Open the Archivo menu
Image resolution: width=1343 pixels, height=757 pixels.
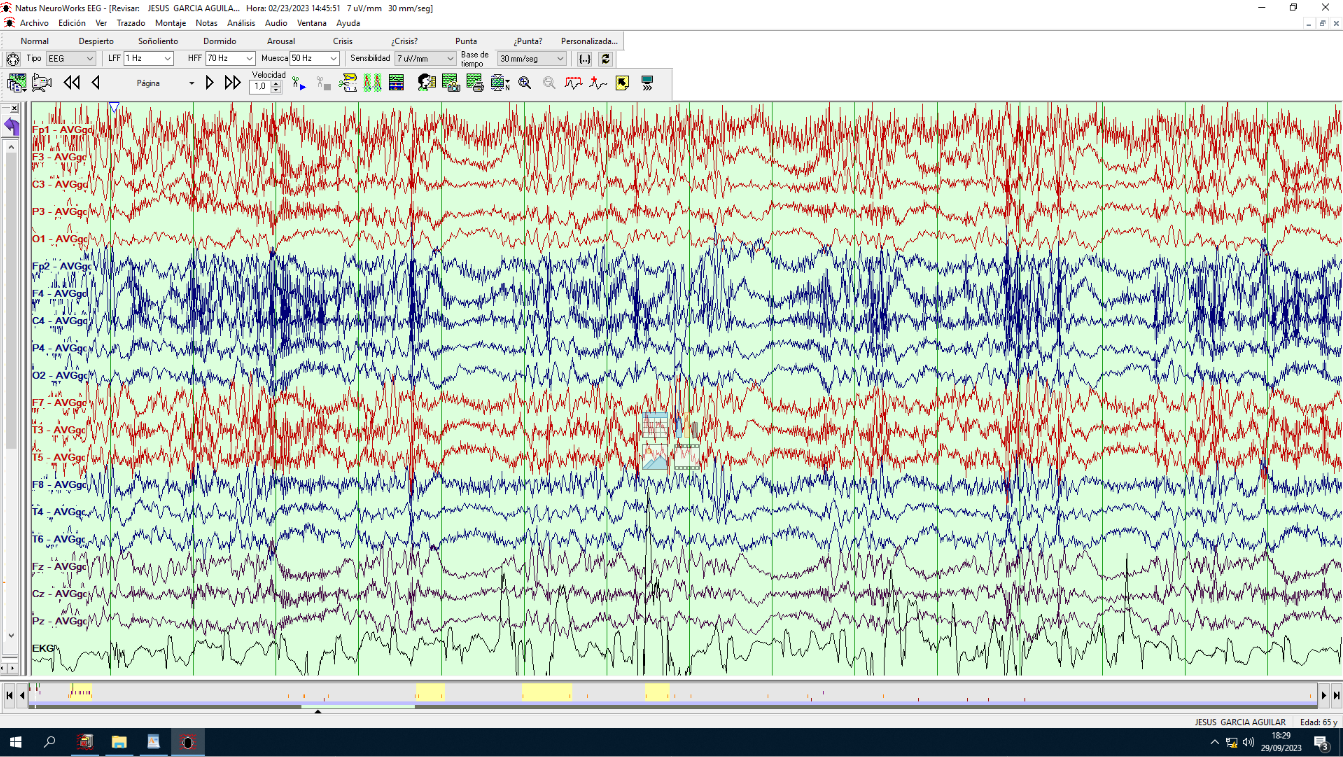point(34,23)
